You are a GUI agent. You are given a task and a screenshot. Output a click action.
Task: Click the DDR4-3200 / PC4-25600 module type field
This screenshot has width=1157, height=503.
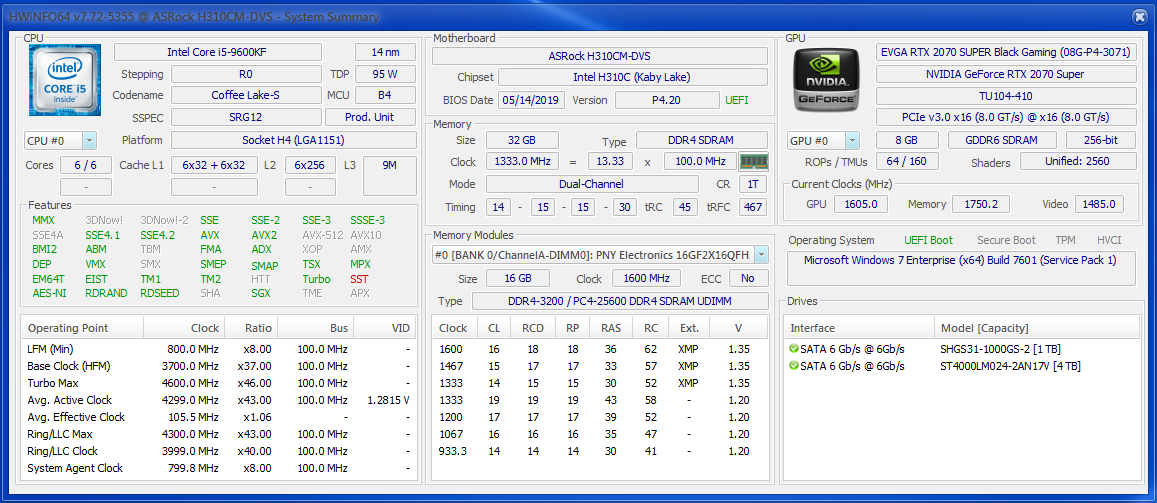click(619, 301)
